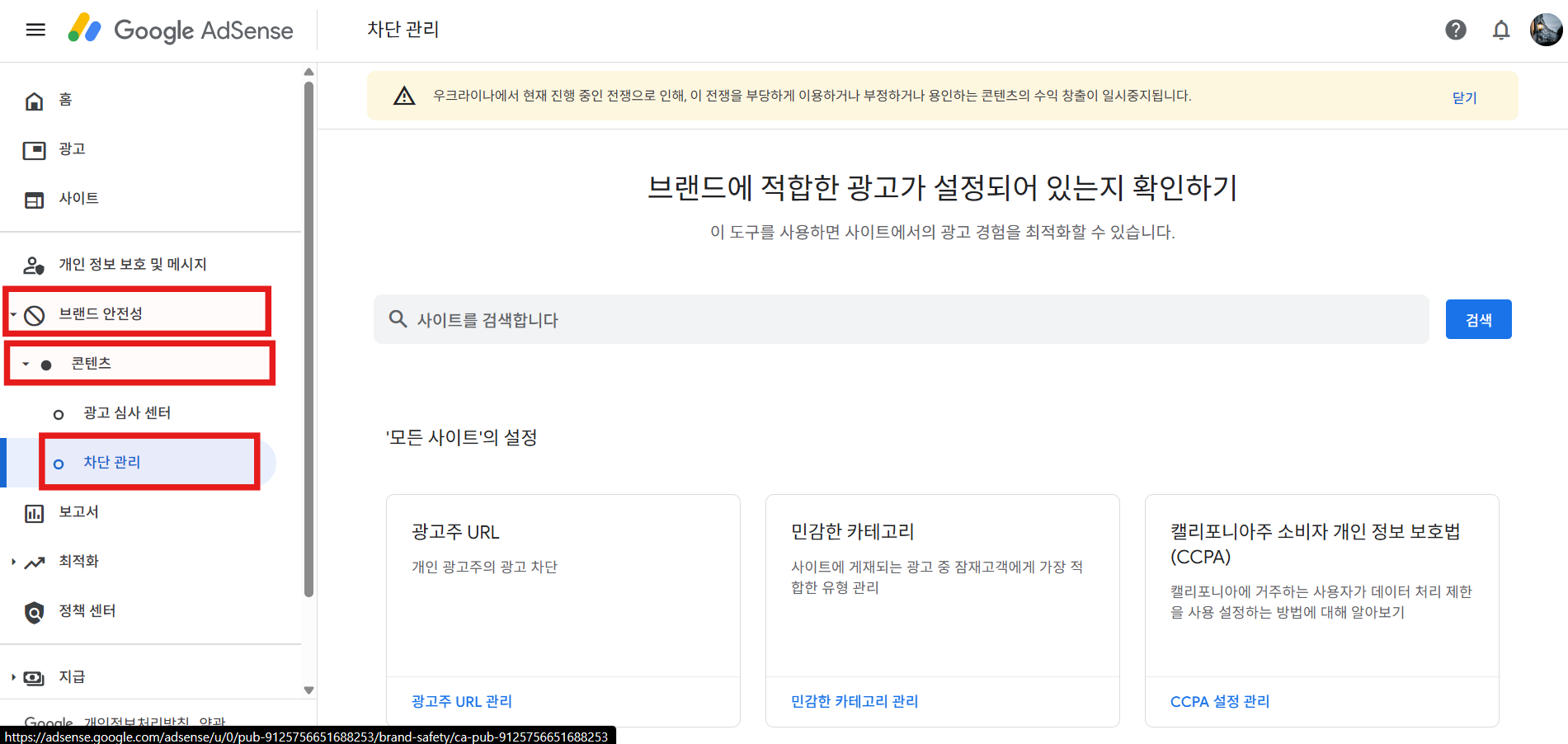Viewport: 1568px width, 744px height.
Task: Open 개인 정보 보호 및 메시지 menu
Action: pos(133,265)
